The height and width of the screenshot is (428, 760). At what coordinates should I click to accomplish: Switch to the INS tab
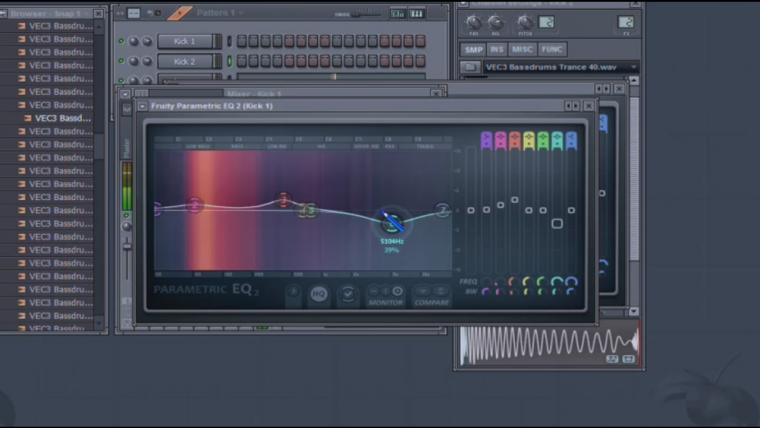[497, 49]
